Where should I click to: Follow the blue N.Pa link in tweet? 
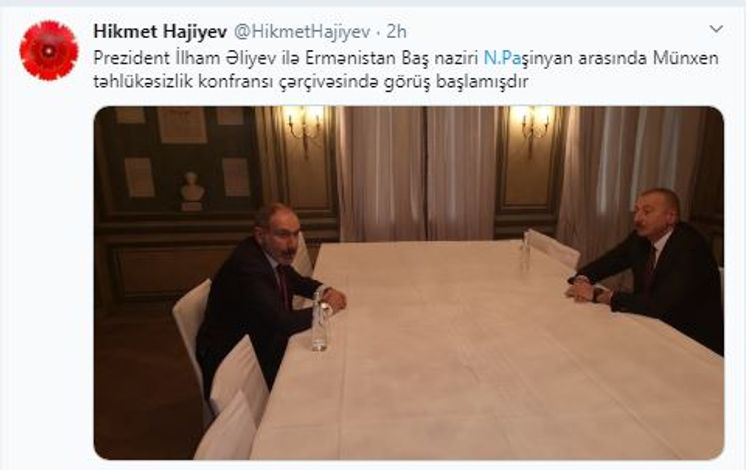pyautogui.click(x=502, y=58)
